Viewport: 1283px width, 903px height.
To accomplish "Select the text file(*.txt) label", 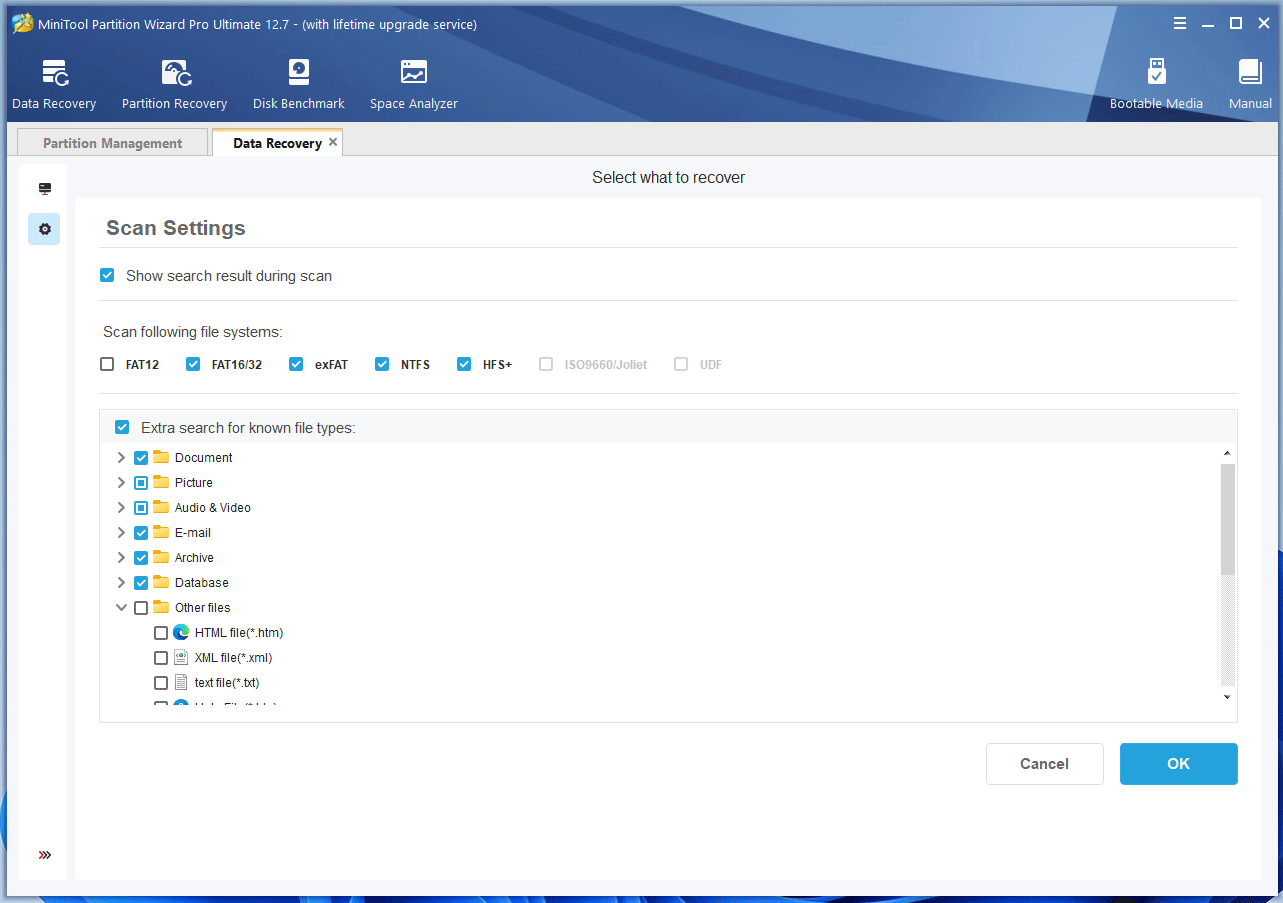I will (227, 682).
